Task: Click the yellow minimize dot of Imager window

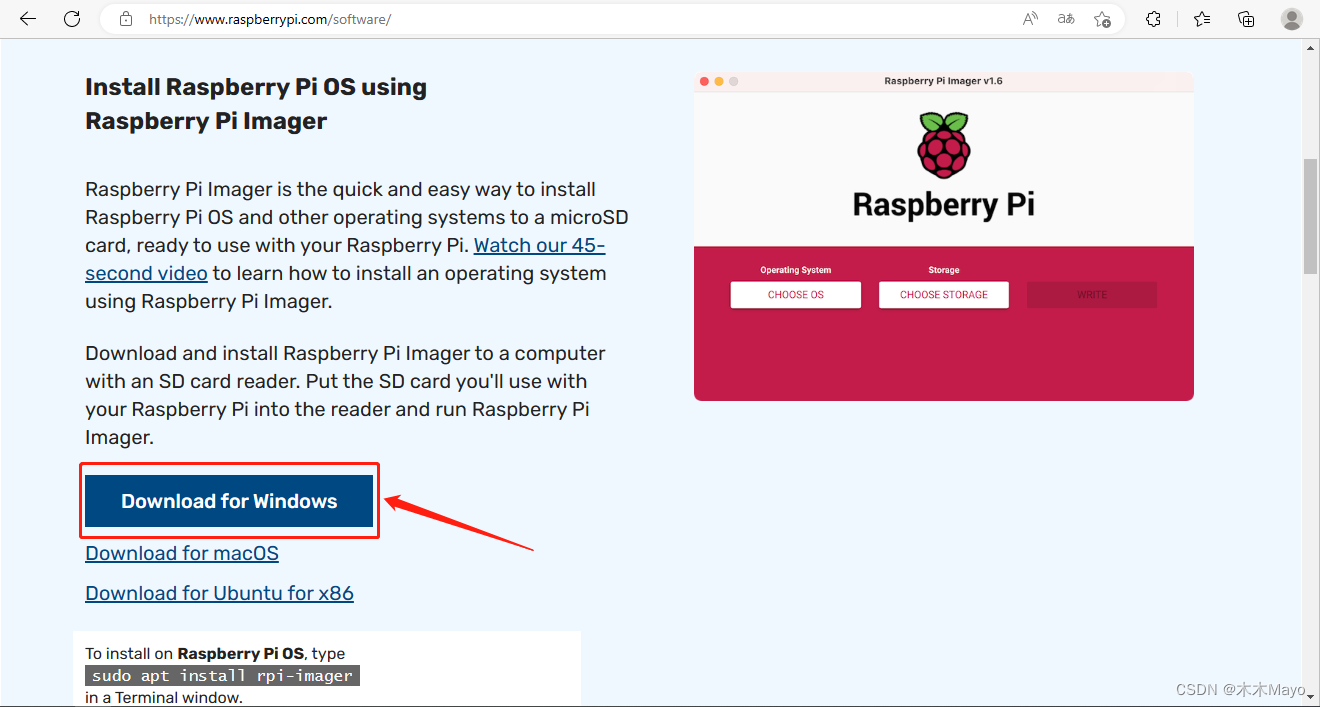Action: [x=719, y=81]
